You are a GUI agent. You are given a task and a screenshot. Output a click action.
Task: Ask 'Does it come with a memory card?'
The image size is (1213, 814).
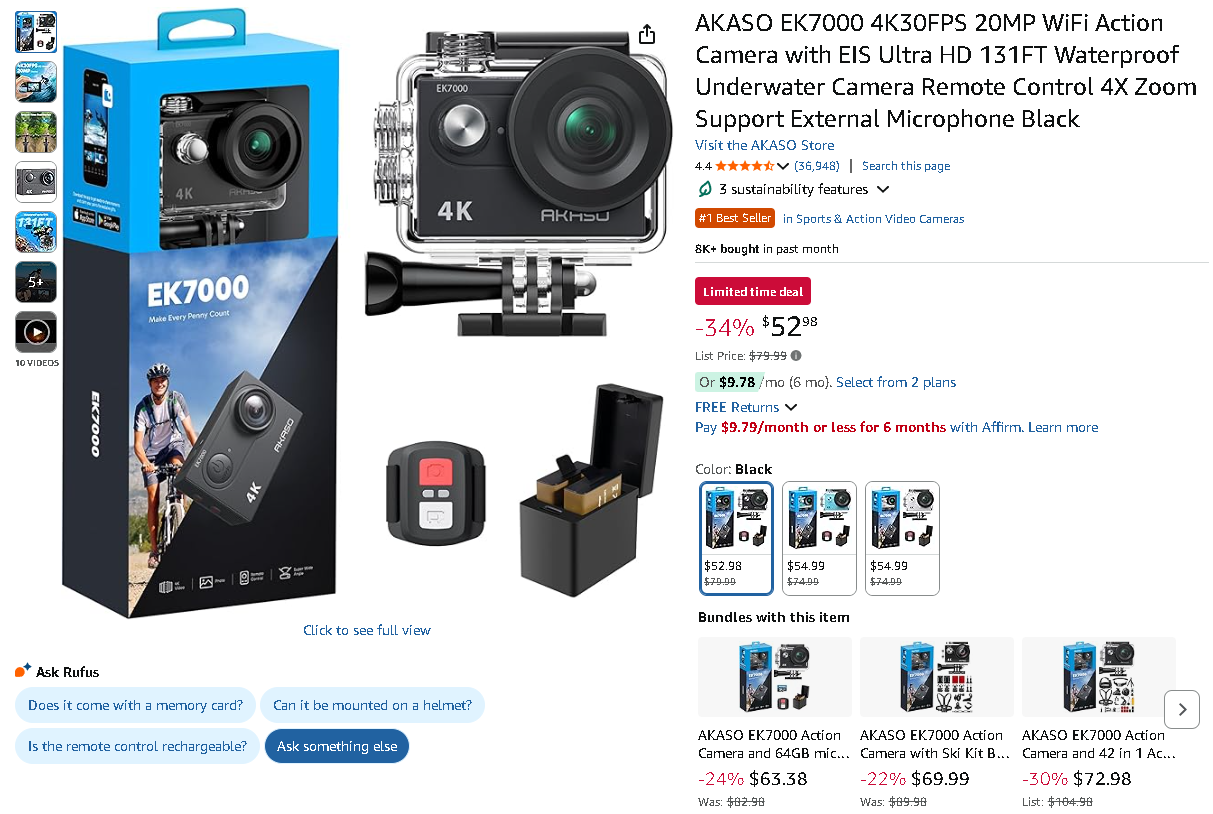[x=135, y=705]
